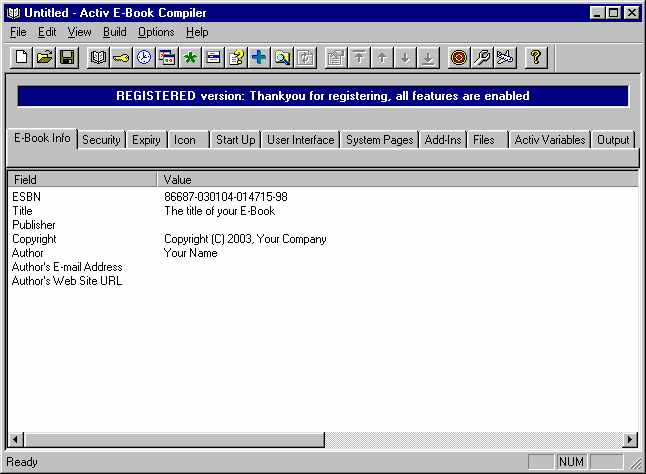
Task: Click the horizontal scrollbar left arrow
Action: pyautogui.click(x=16, y=440)
